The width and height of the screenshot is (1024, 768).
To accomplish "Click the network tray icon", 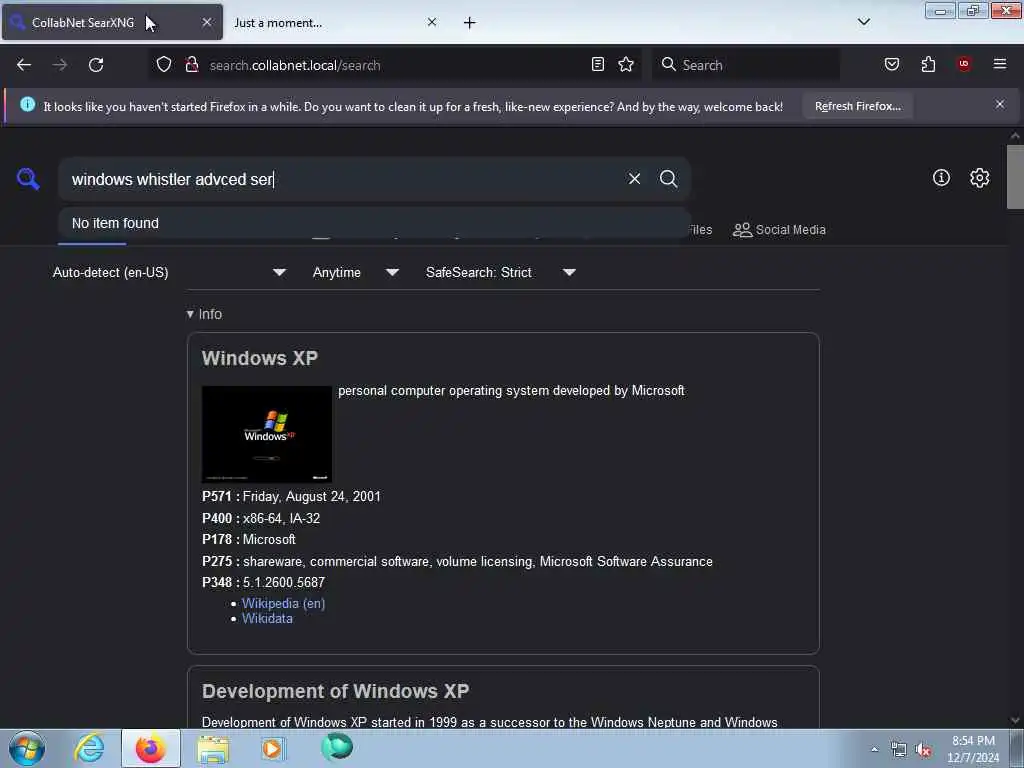I will pyautogui.click(x=899, y=750).
